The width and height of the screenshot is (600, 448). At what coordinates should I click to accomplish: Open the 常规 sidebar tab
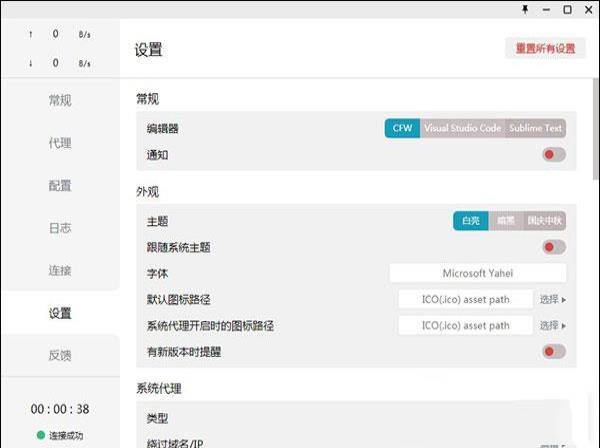[60, 101]
